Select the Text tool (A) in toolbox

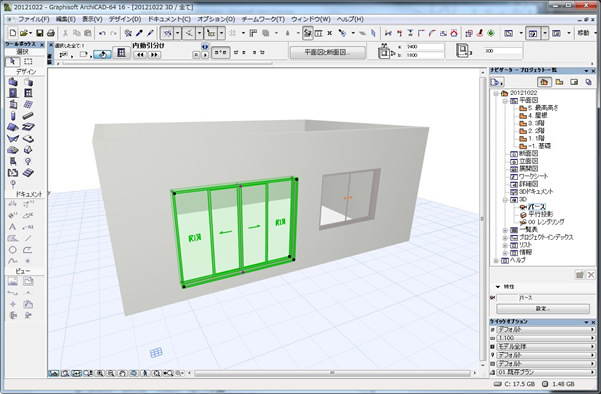pyautogui.click(x=12, y=227)
